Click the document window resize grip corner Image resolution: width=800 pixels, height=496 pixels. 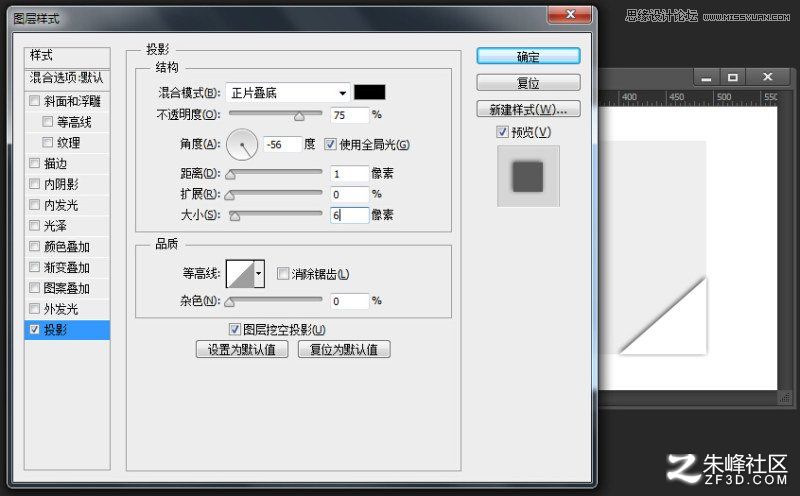tap(785, 397)
